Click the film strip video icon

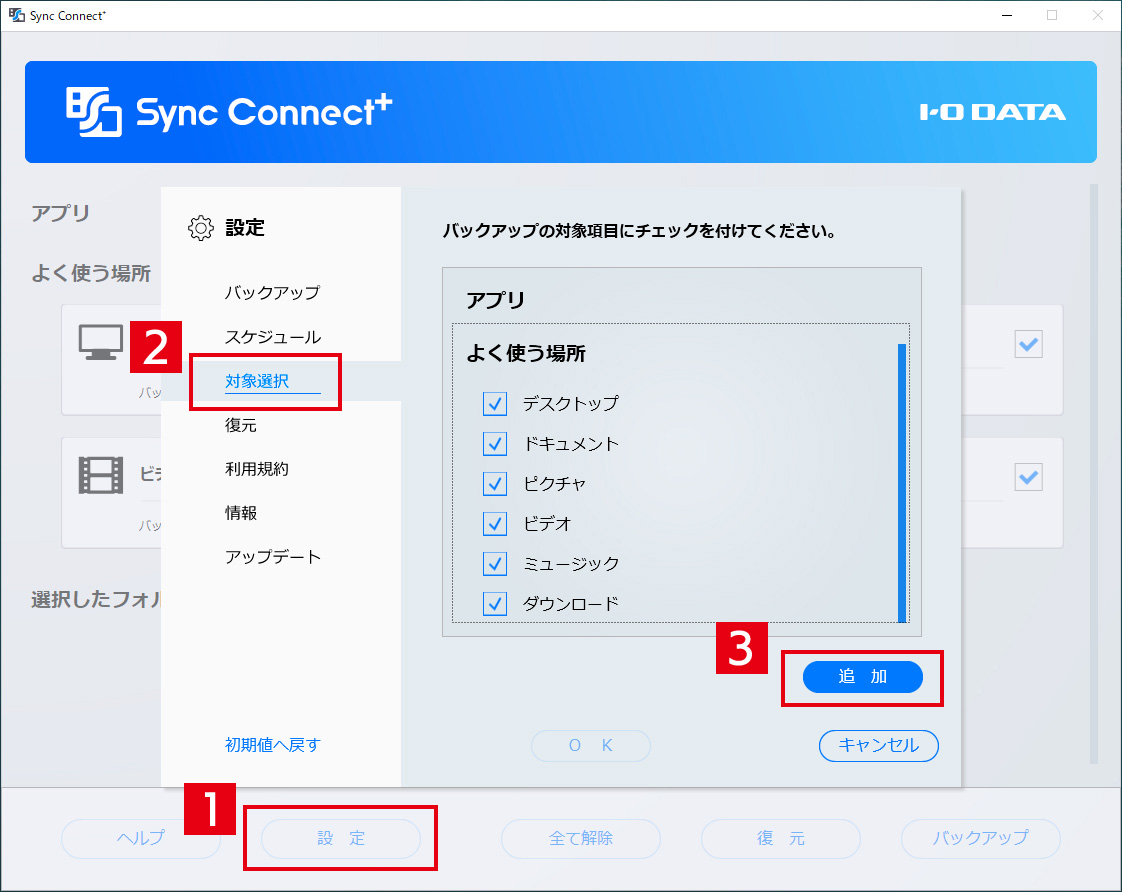tap(101, 475)
